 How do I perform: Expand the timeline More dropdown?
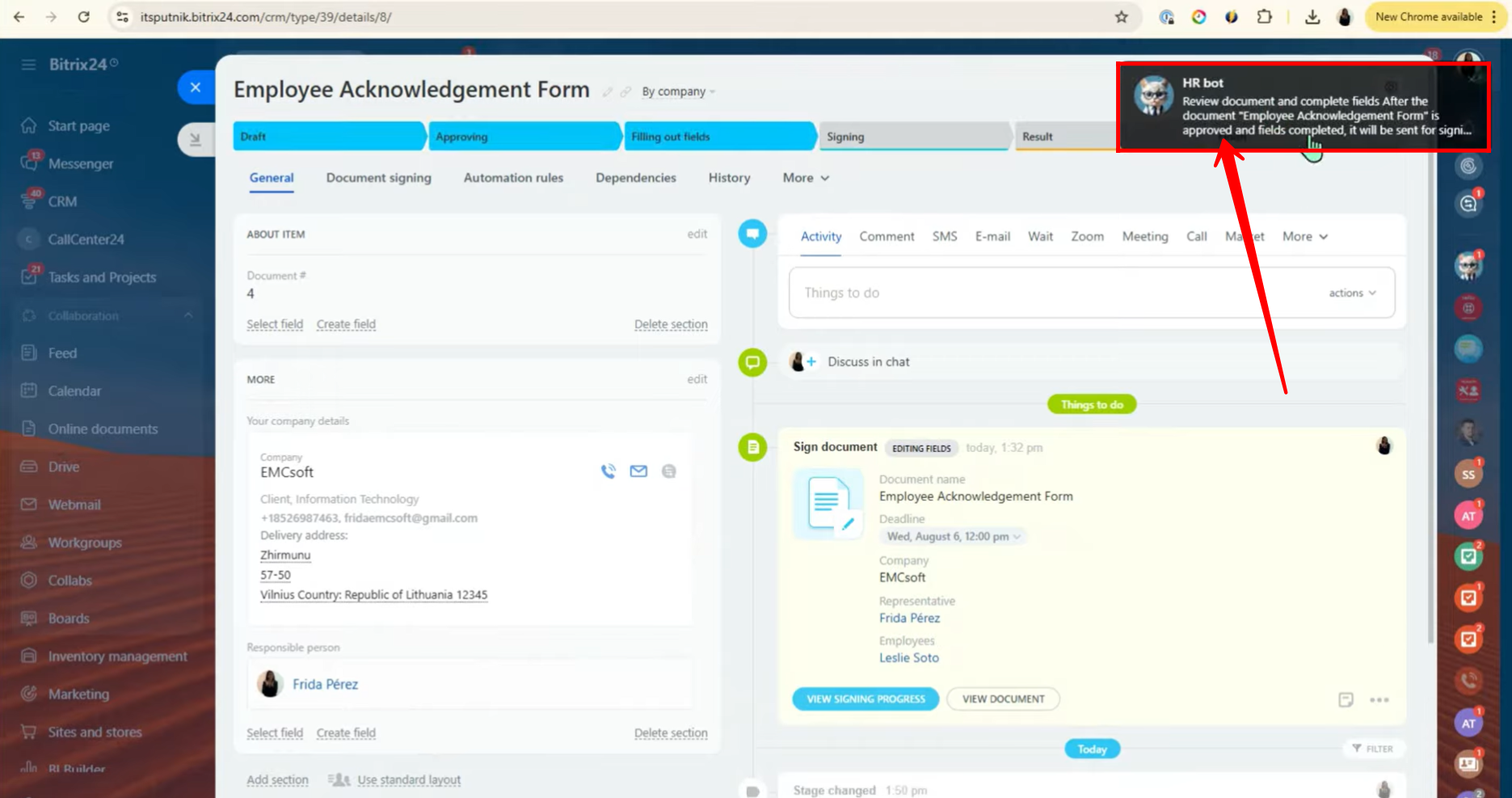click(x=1305, y=236)
